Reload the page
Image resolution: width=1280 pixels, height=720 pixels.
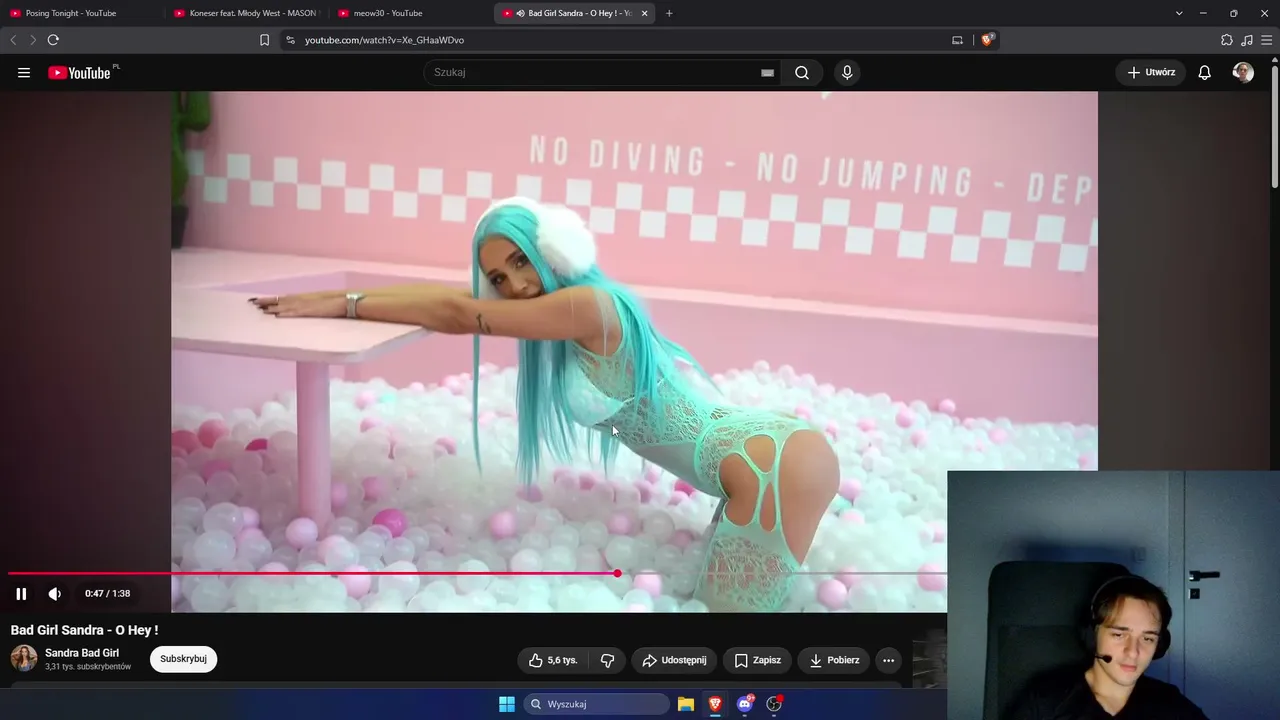coord(53,40)
